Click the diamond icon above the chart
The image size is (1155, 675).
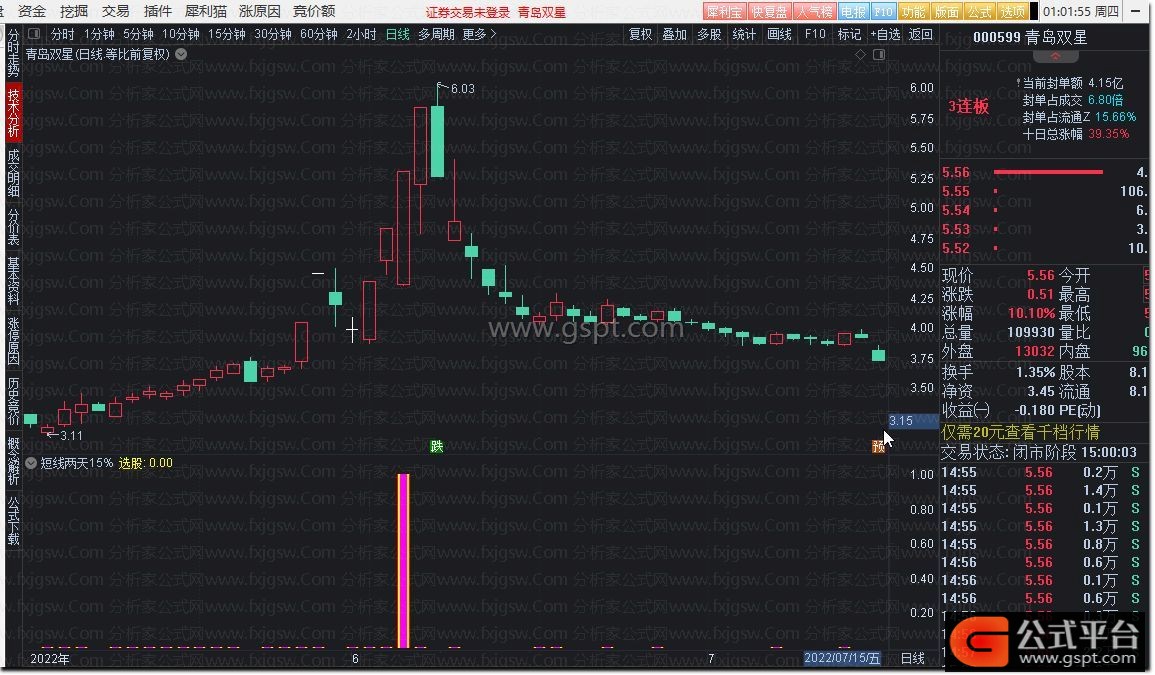pos(860,55)
